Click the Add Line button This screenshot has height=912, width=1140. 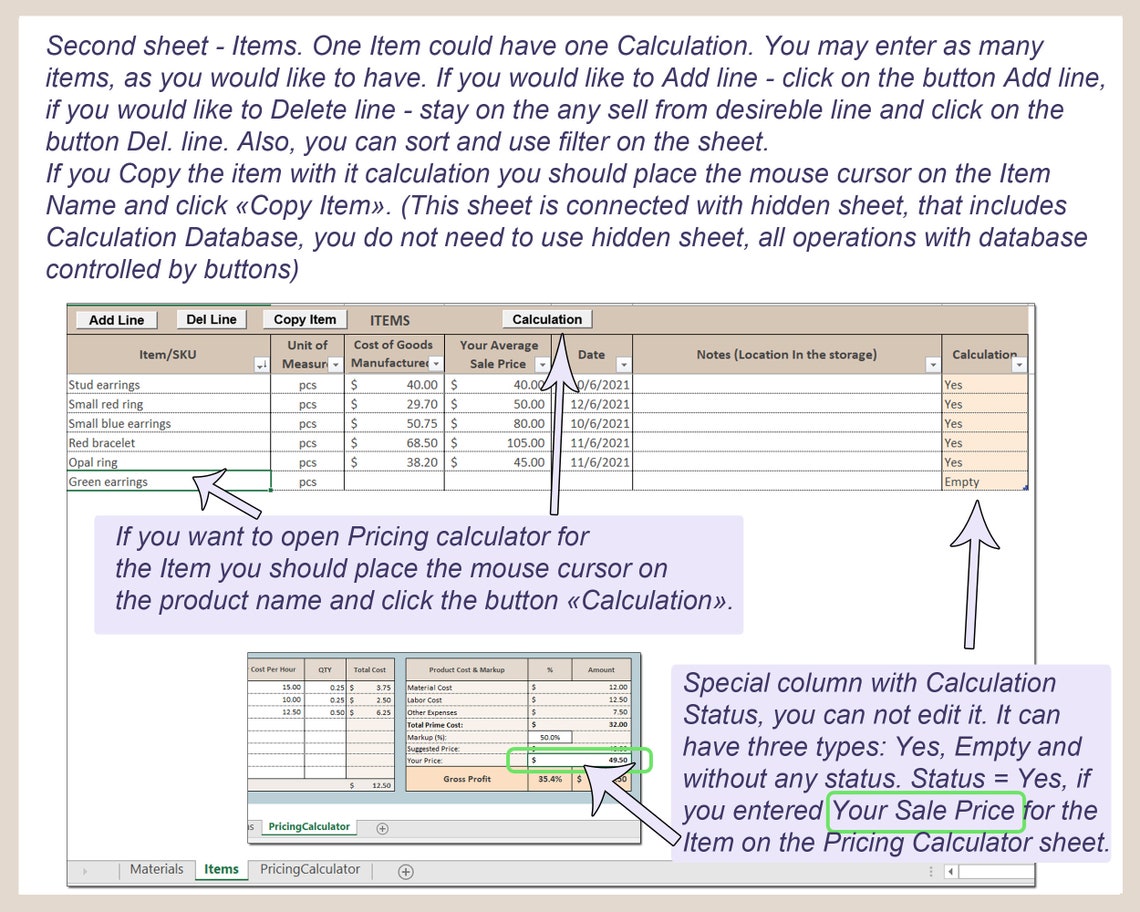pyautogui.click(x=115, y=319)
